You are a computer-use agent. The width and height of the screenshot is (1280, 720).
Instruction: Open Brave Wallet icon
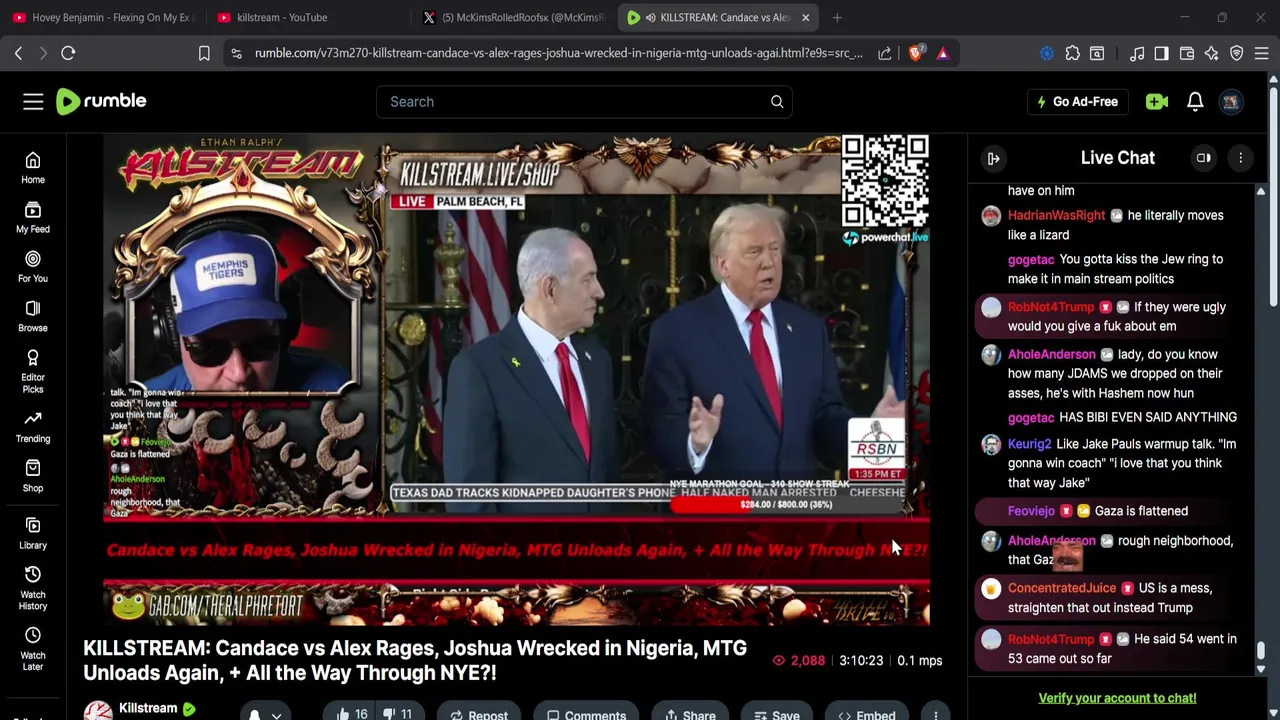click(1187, 53)
